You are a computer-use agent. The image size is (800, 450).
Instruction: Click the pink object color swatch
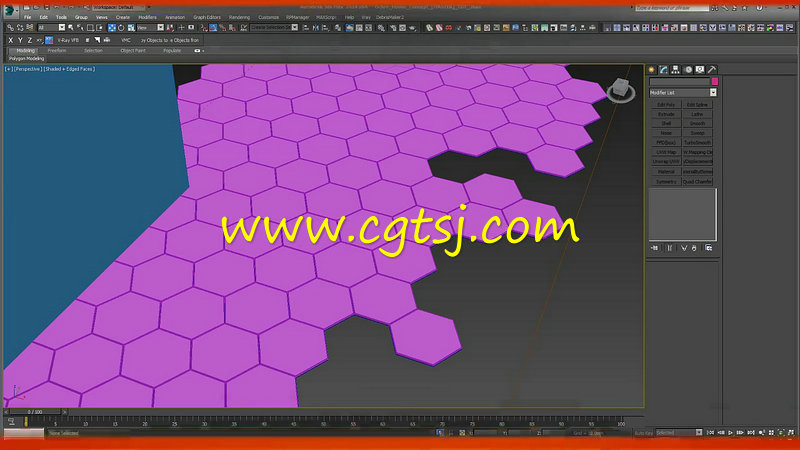pos(715,81)
